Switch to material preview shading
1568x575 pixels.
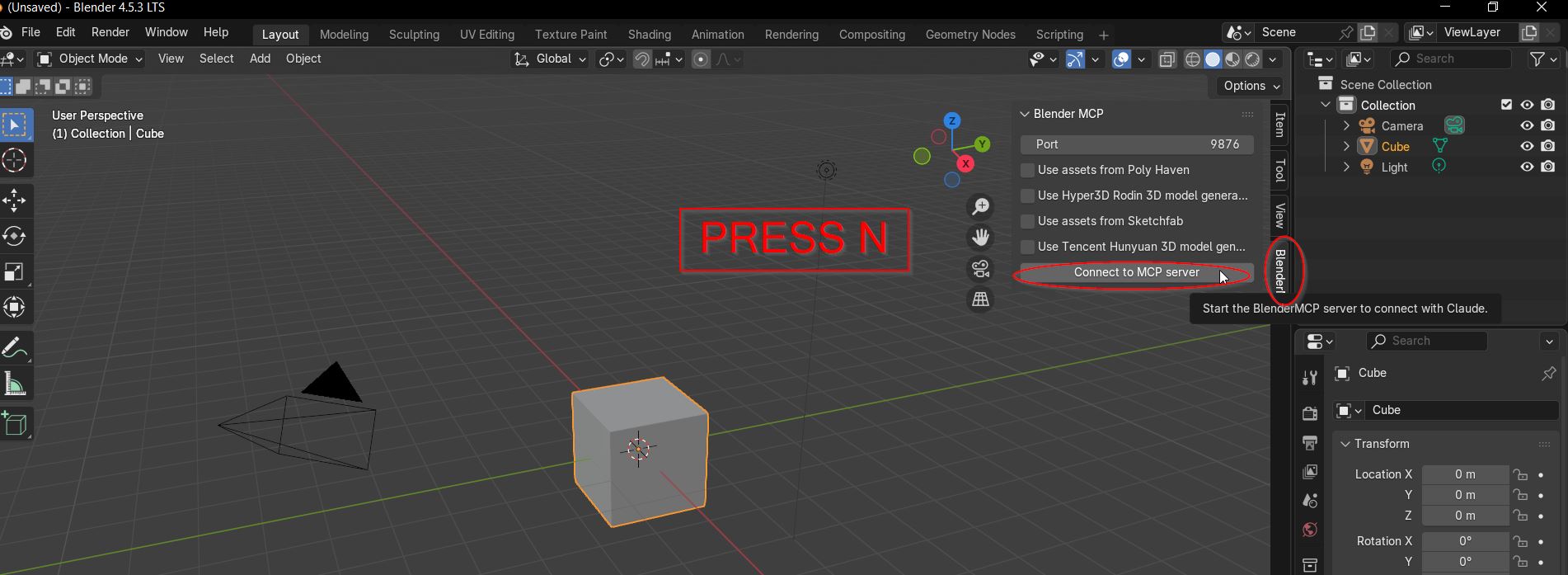click(1232, 59)
